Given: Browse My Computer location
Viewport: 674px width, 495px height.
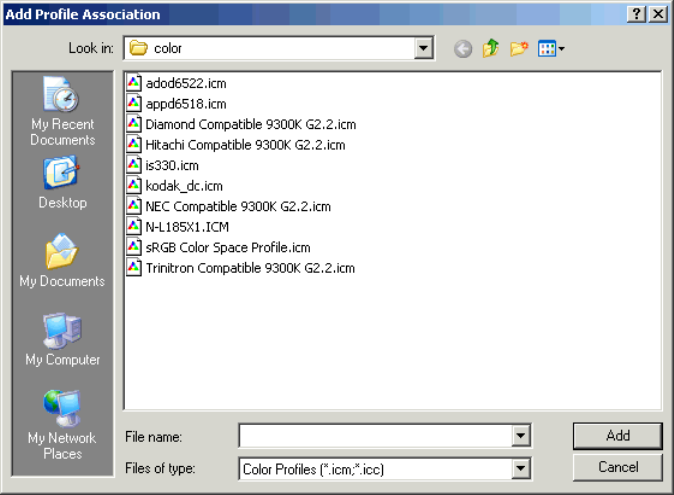Looking at the screenshot, I should pyautogui.click(x=62, y=340).
